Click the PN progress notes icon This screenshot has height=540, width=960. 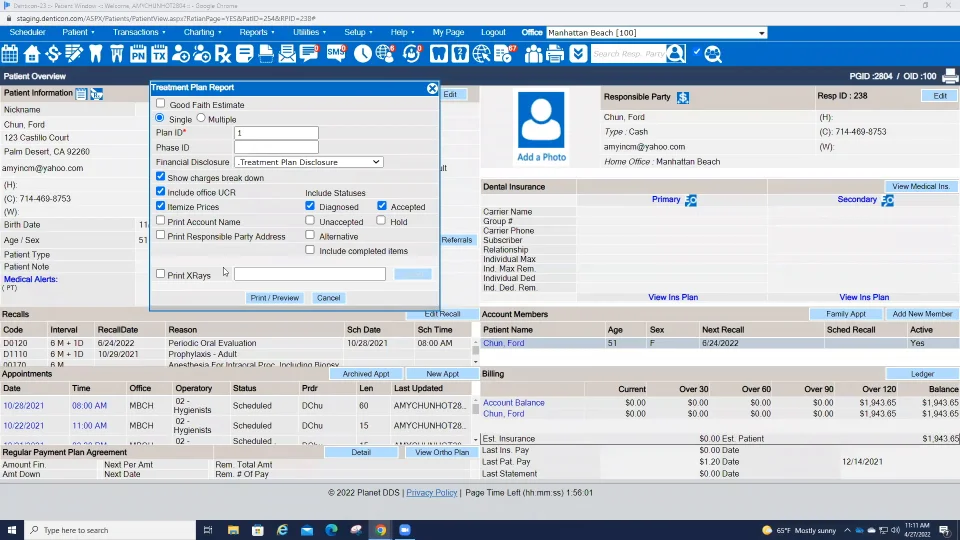coord(138,54)
